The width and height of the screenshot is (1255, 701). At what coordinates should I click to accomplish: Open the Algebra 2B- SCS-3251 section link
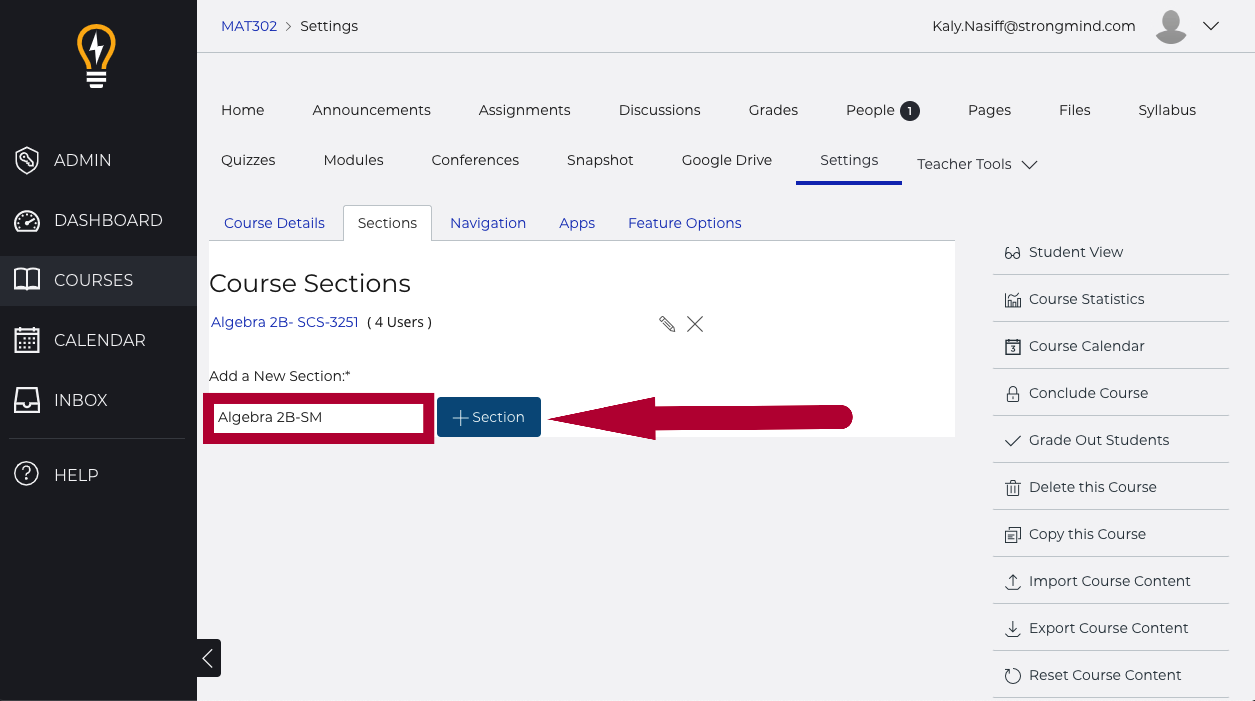click(x=285, y=322)
